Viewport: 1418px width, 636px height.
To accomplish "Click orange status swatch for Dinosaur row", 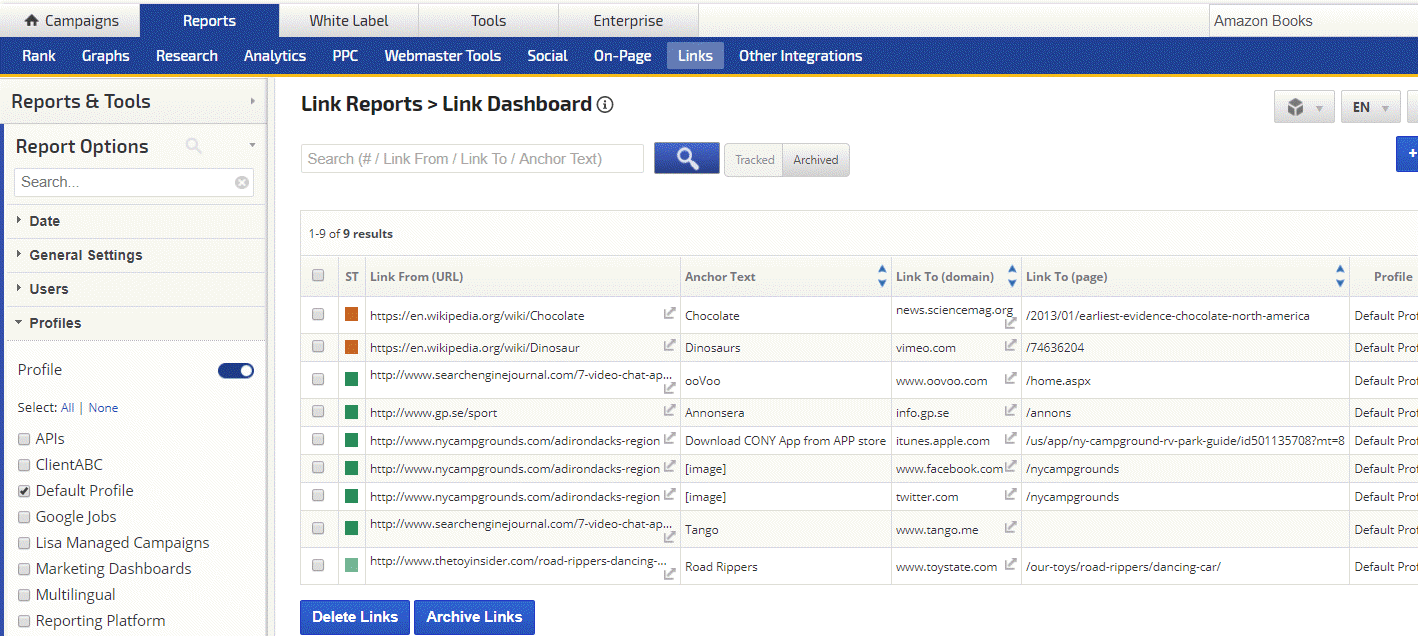I will pyautogui.click(x=351, y=347).
